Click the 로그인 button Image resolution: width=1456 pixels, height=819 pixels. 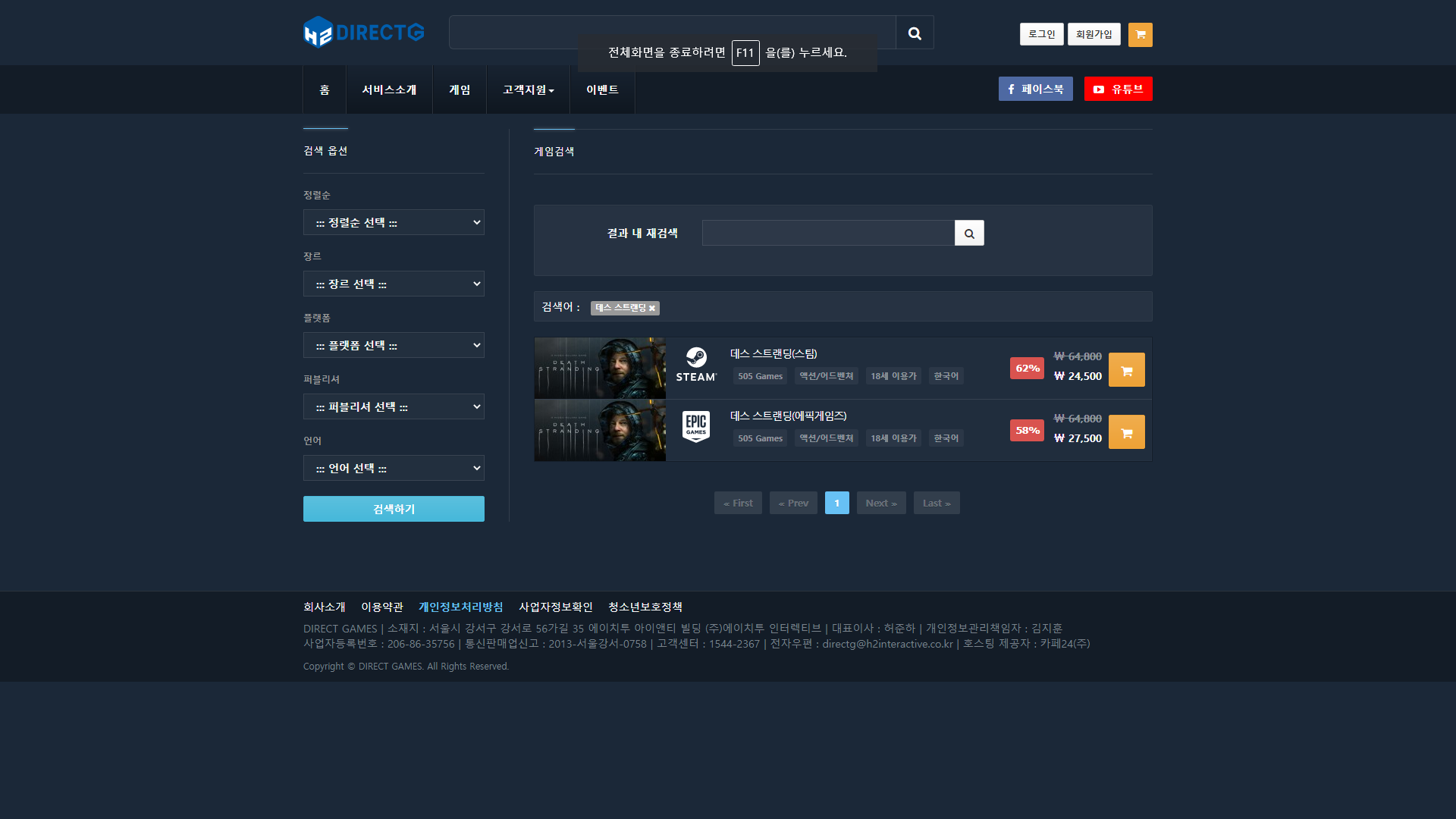(x=1041, y=34)
